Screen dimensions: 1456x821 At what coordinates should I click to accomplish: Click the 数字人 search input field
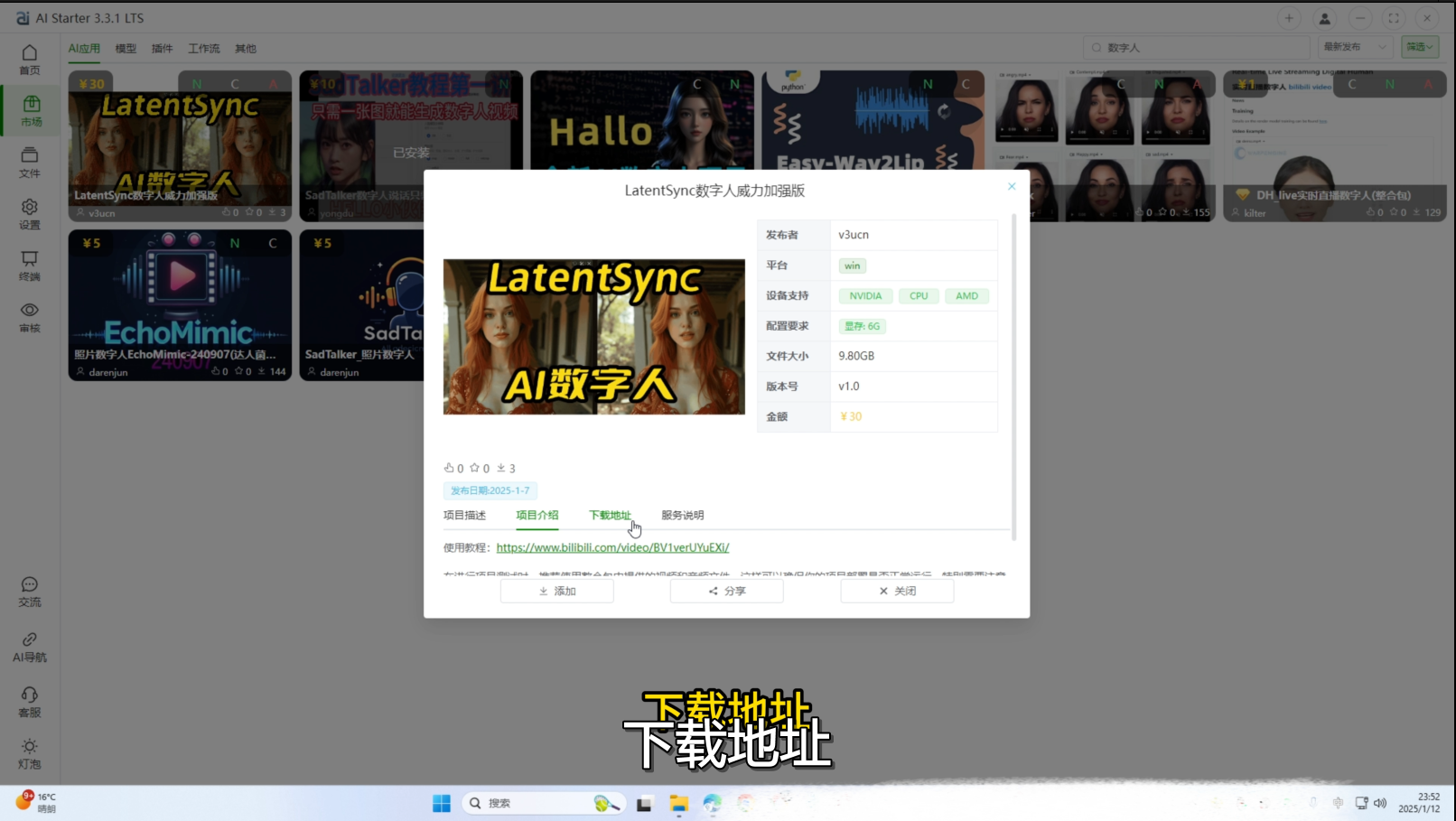[x=1196, y=47]
